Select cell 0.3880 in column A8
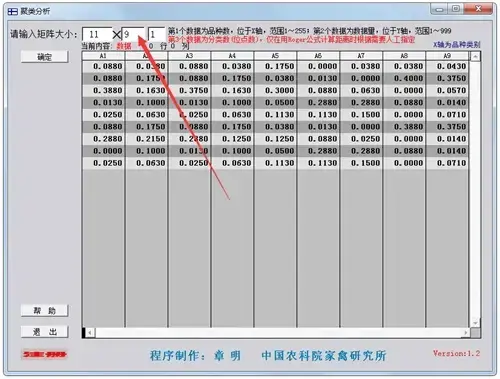500x379 pixels. pos(404,127)
